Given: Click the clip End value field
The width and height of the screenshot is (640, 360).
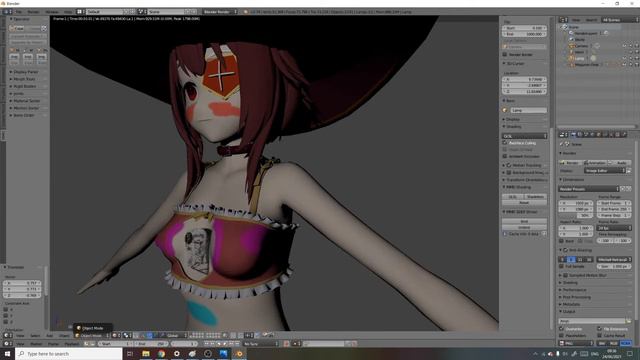Looking at the screenshot, I should [524, 34].
